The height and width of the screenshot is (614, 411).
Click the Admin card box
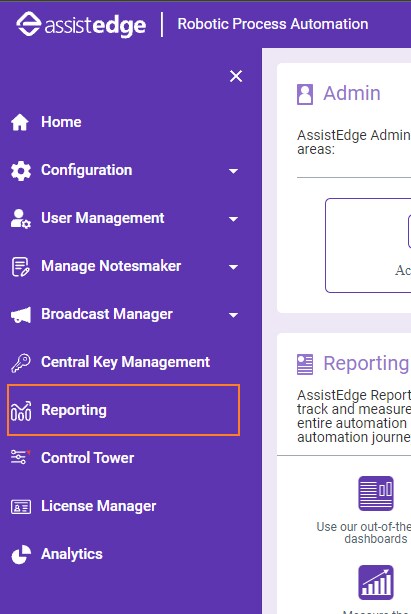368,246
